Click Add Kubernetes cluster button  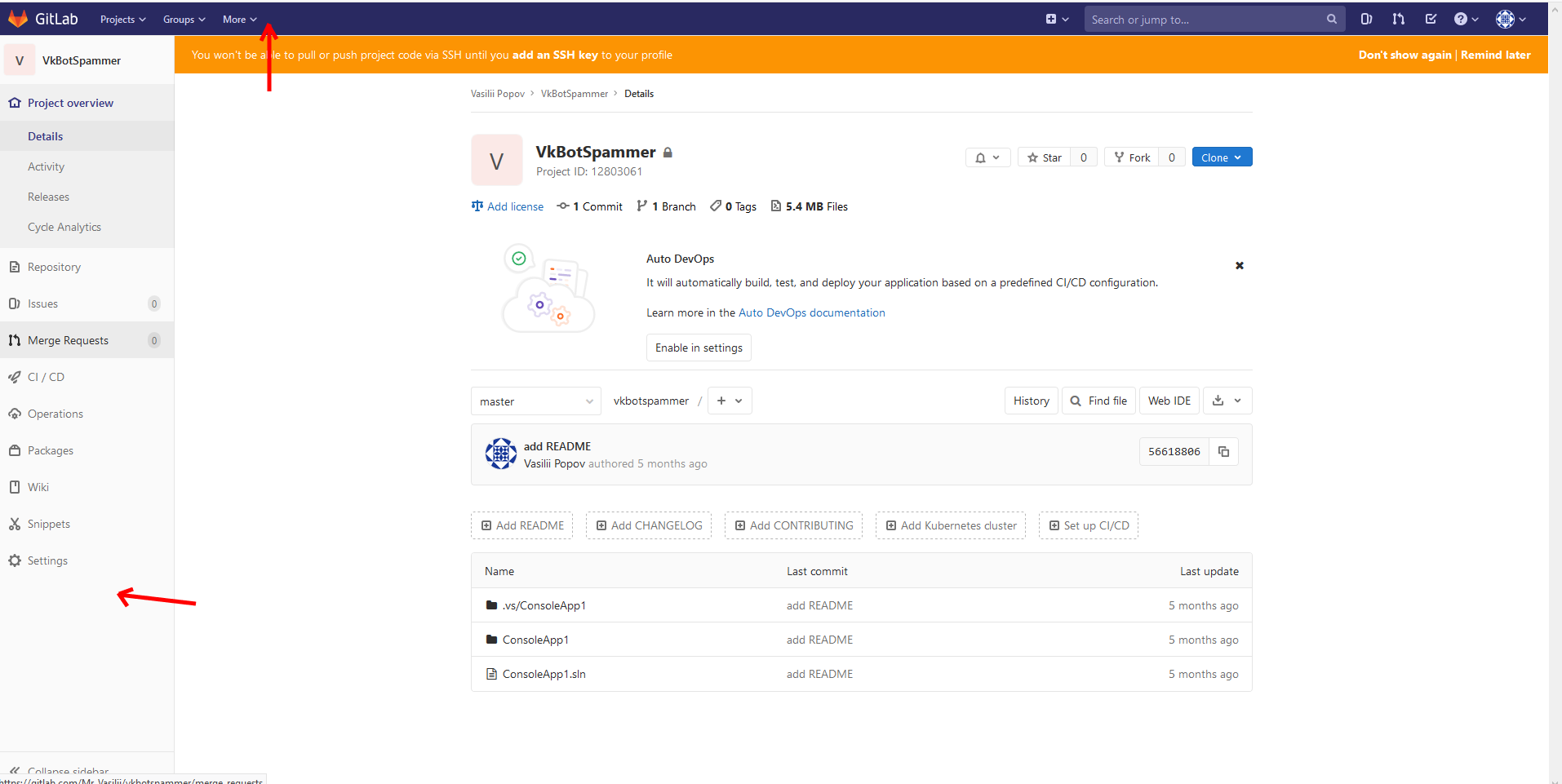951,525
